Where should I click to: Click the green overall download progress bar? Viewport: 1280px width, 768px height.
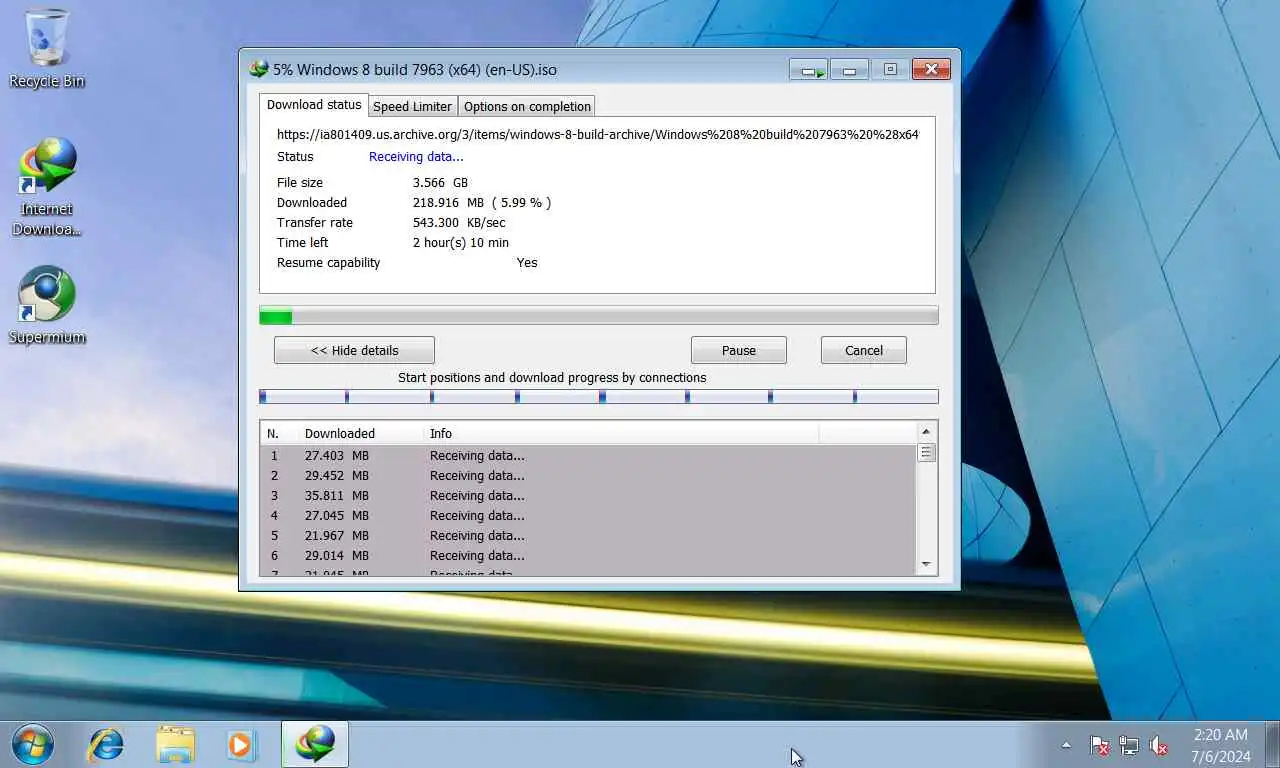pos(599,316)
